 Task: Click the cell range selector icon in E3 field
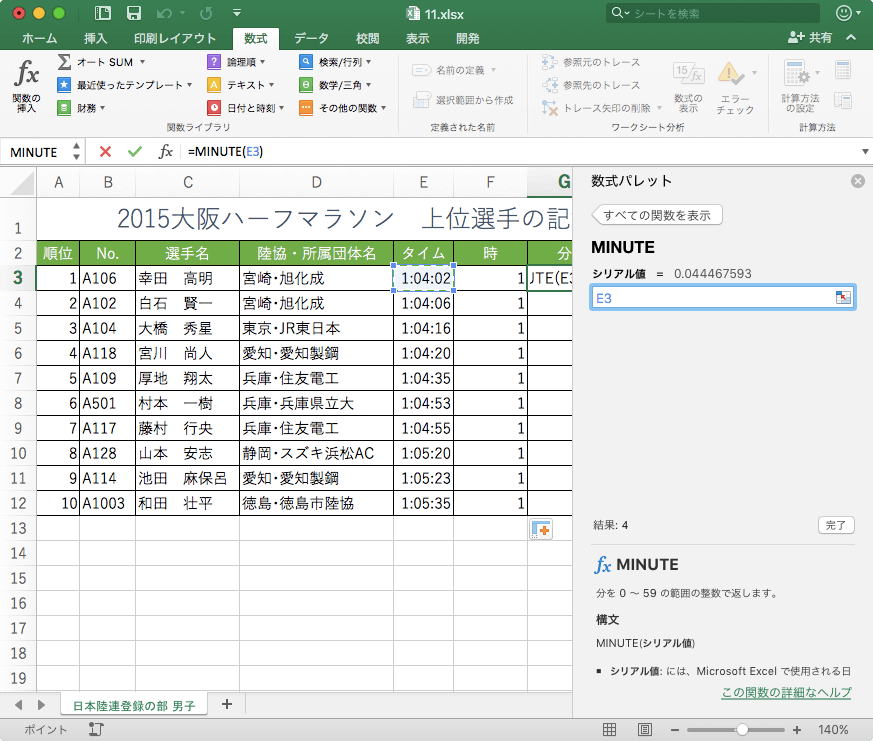click(842, 297)
